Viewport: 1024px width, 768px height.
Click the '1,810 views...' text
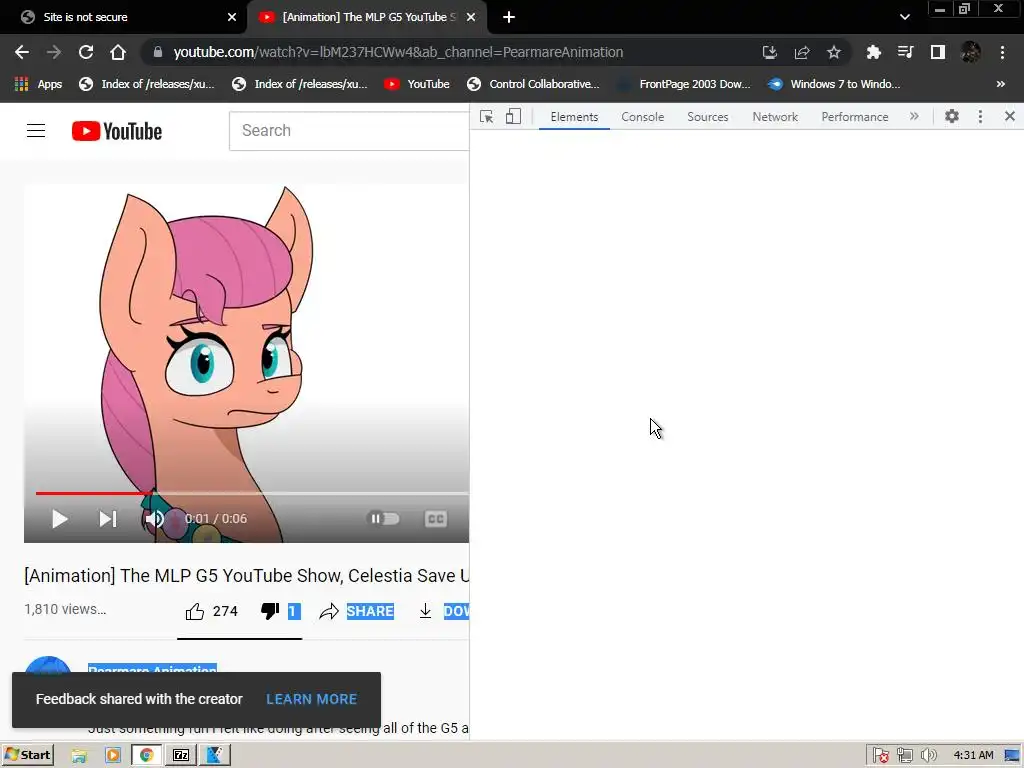click(x=65, y=609)
